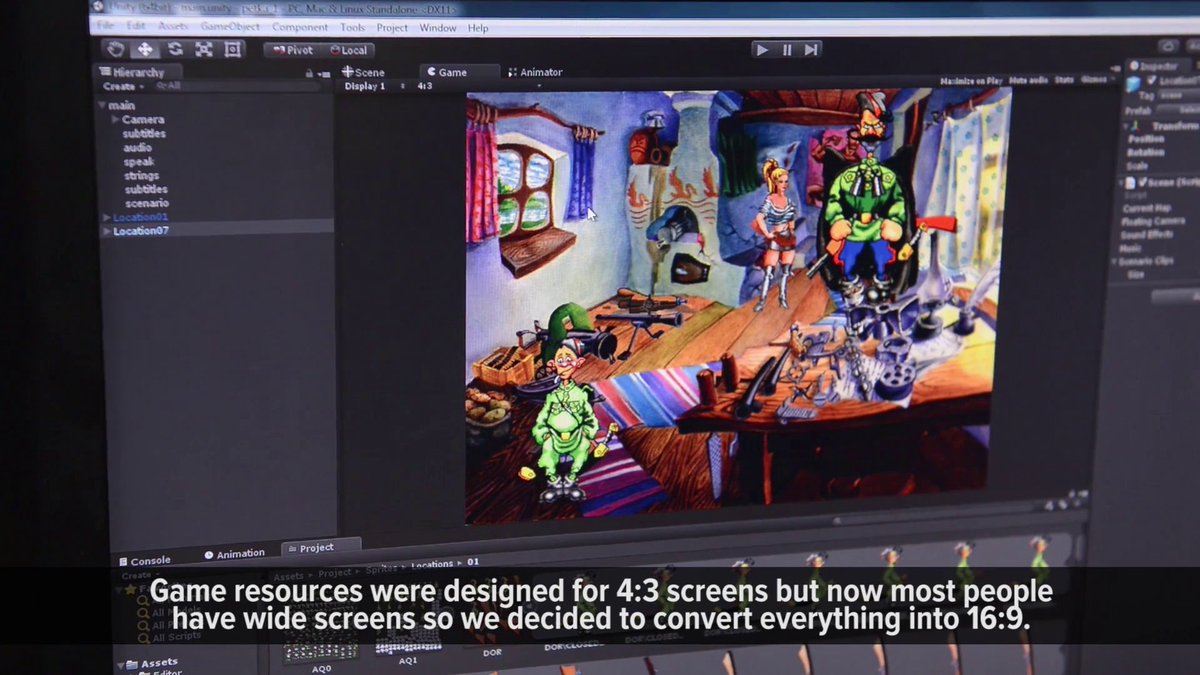Open the Tools menu
This screenshot has height=675, width=1200.
tap(352, 28)
